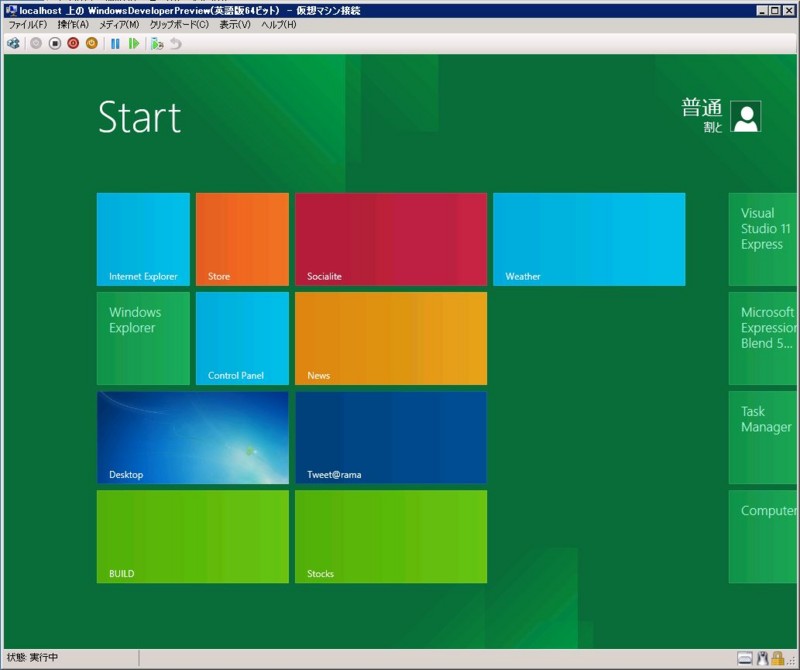The height and width of the screenshot is (670, 800).
Task: Click the mouse icon in the status bar
Action: [763, 658]
